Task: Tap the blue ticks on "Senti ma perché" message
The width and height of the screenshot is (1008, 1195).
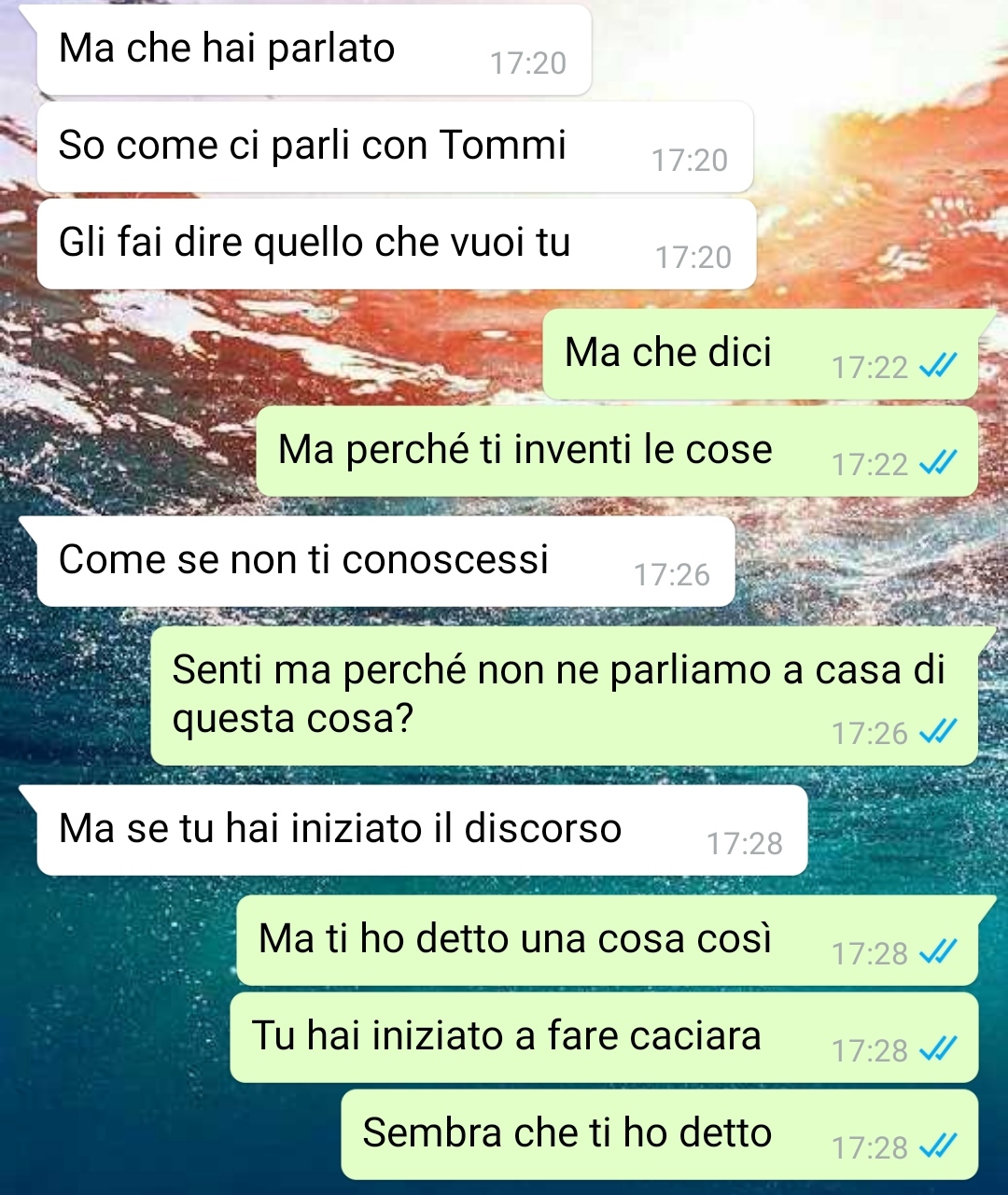Action: (x=938, y=733)
